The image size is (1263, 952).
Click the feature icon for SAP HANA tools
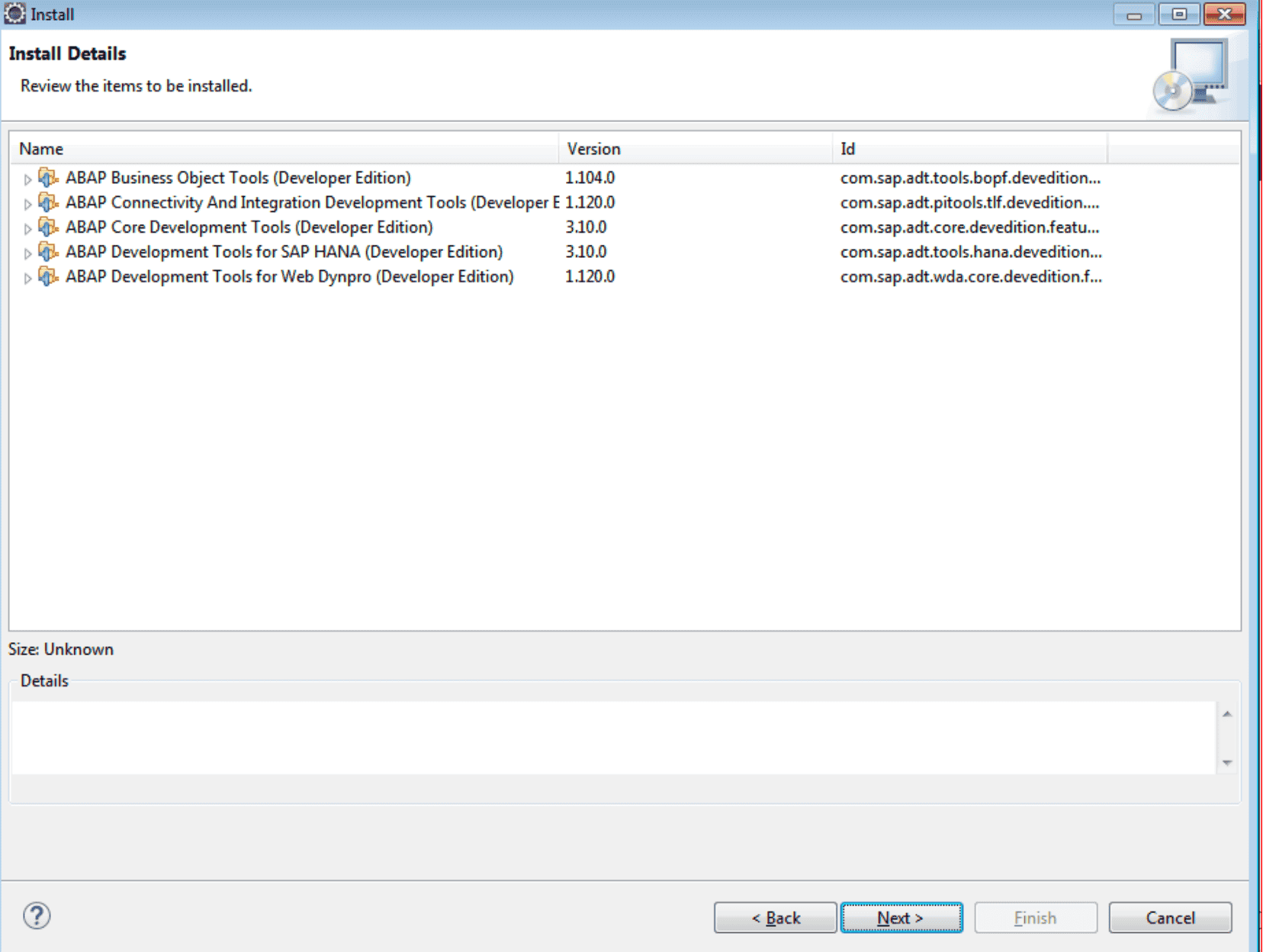48,252
